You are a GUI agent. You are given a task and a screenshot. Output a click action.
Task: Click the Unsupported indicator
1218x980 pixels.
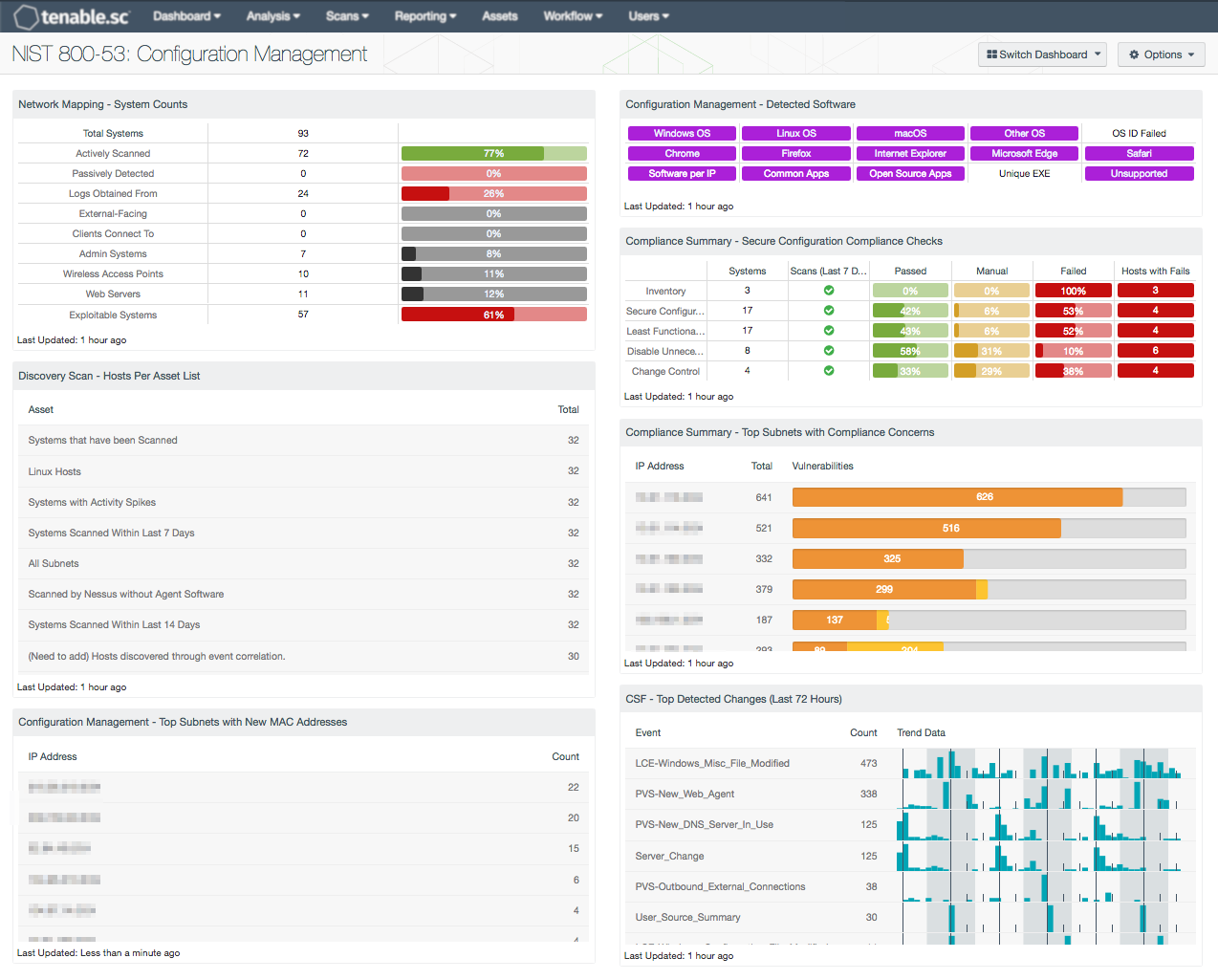tap(1139, 174)
